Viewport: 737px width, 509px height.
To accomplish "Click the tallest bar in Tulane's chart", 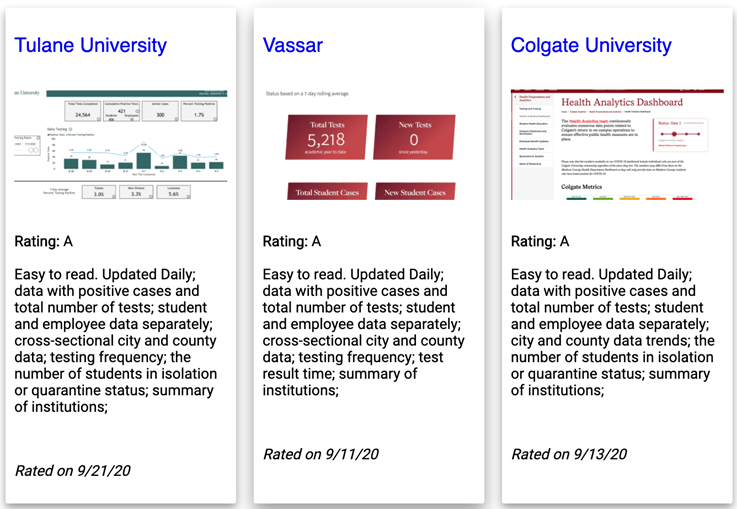I will (144, 160).
